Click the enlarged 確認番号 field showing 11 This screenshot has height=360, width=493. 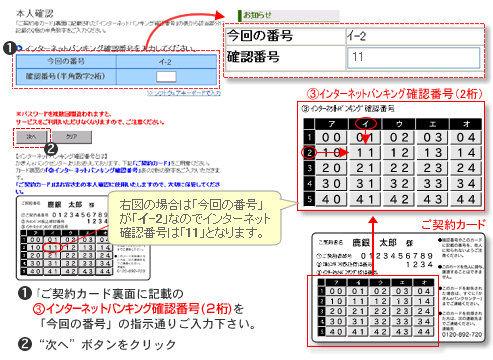413,58
